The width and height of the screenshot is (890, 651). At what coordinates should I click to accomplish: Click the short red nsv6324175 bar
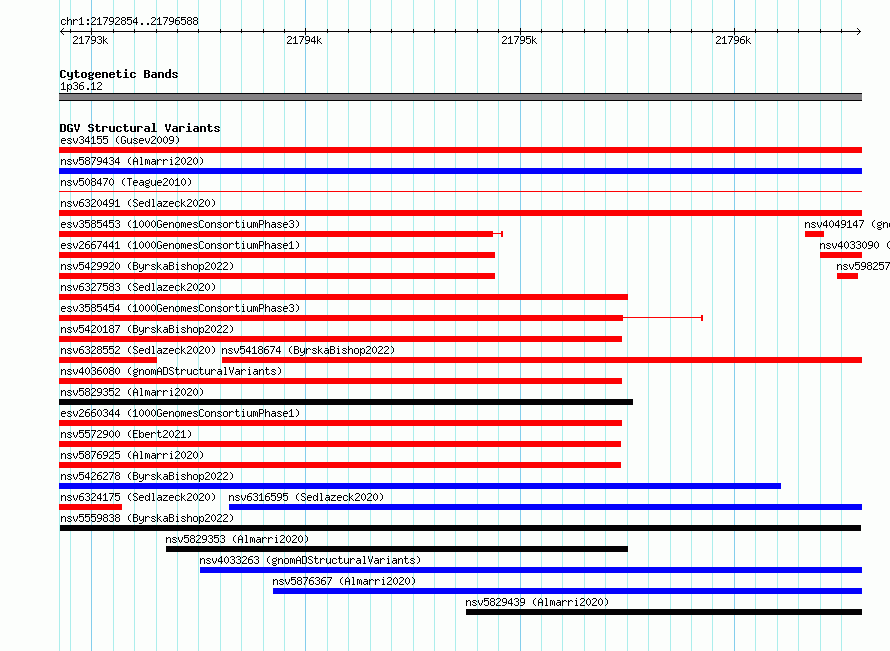90,507
